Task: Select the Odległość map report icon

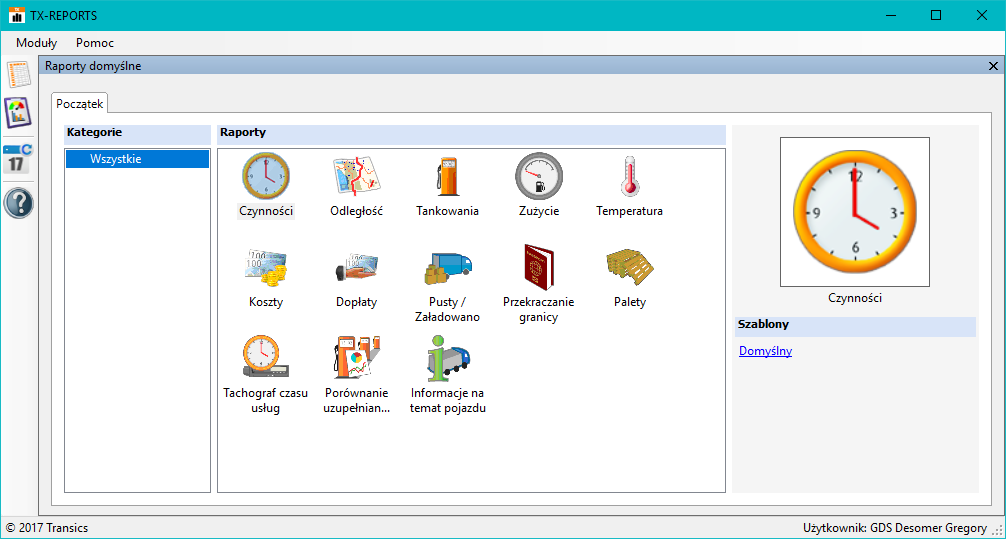Action: [356, 177]
